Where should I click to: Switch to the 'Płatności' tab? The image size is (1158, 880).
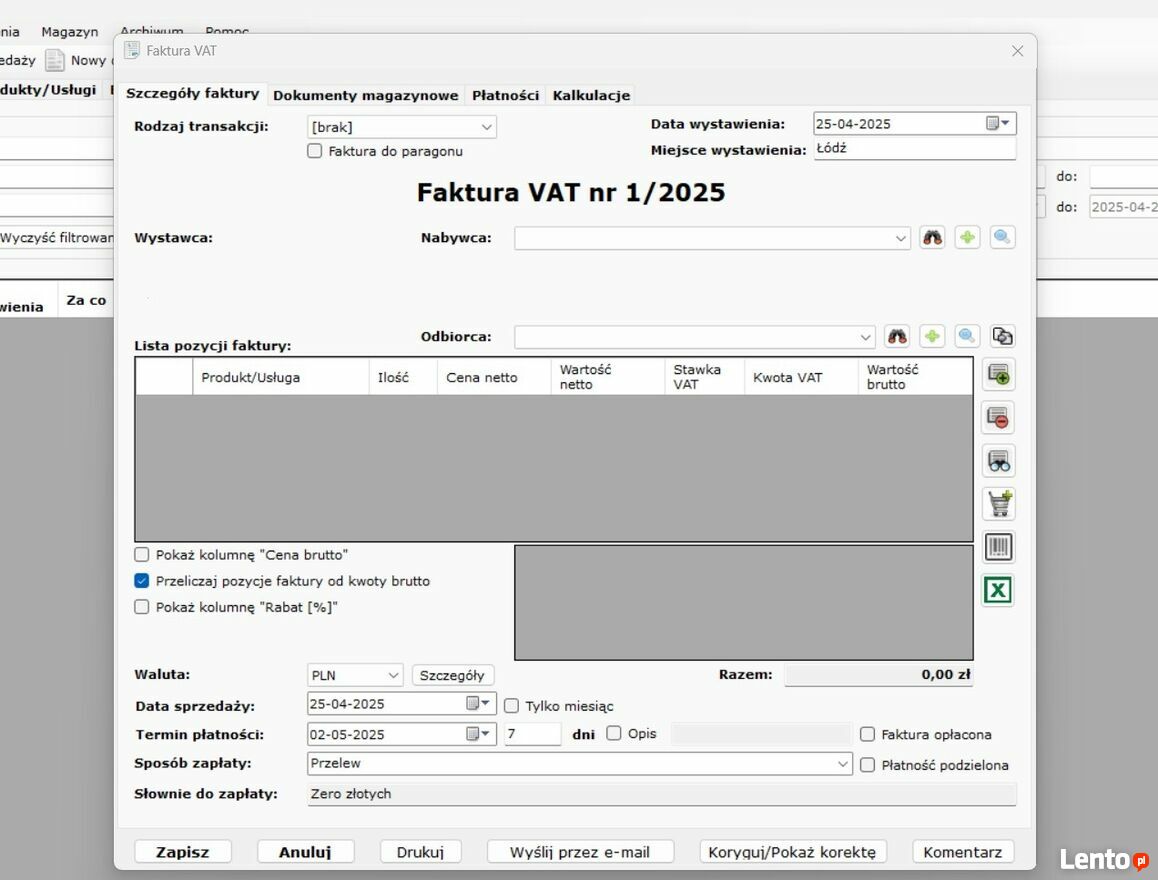[505, 95]
